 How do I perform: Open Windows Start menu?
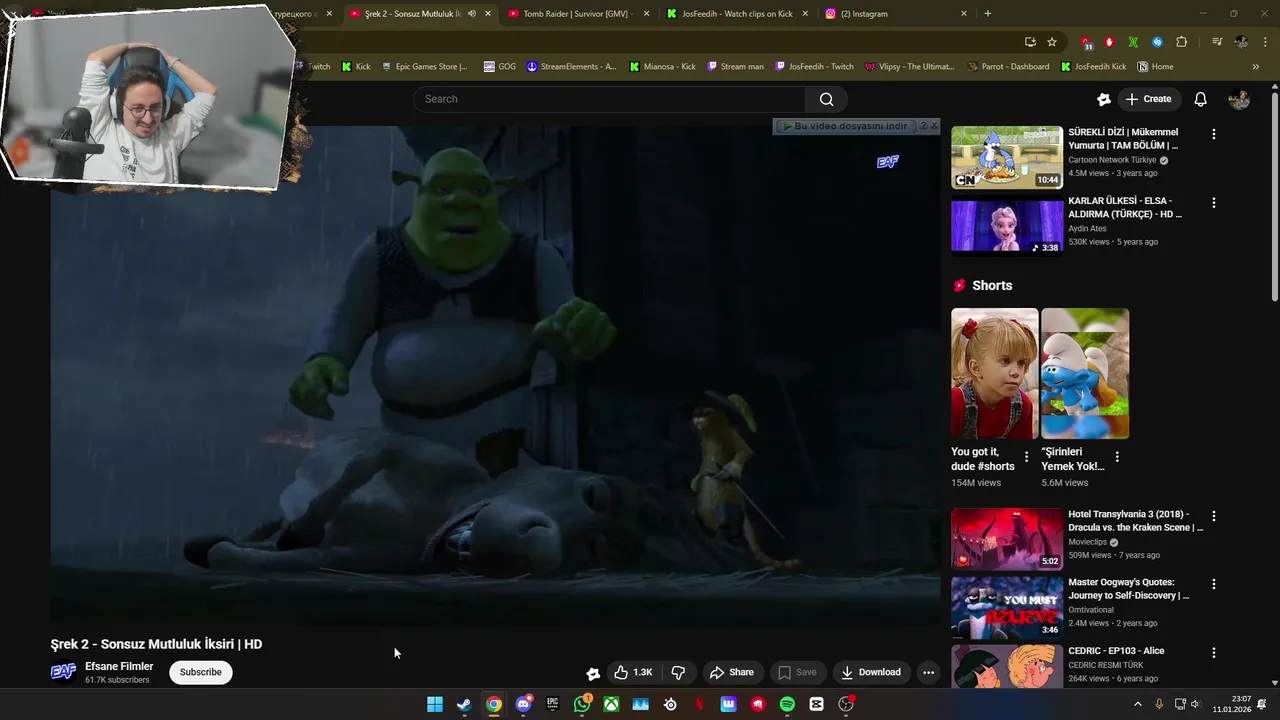tap(435, 704)
